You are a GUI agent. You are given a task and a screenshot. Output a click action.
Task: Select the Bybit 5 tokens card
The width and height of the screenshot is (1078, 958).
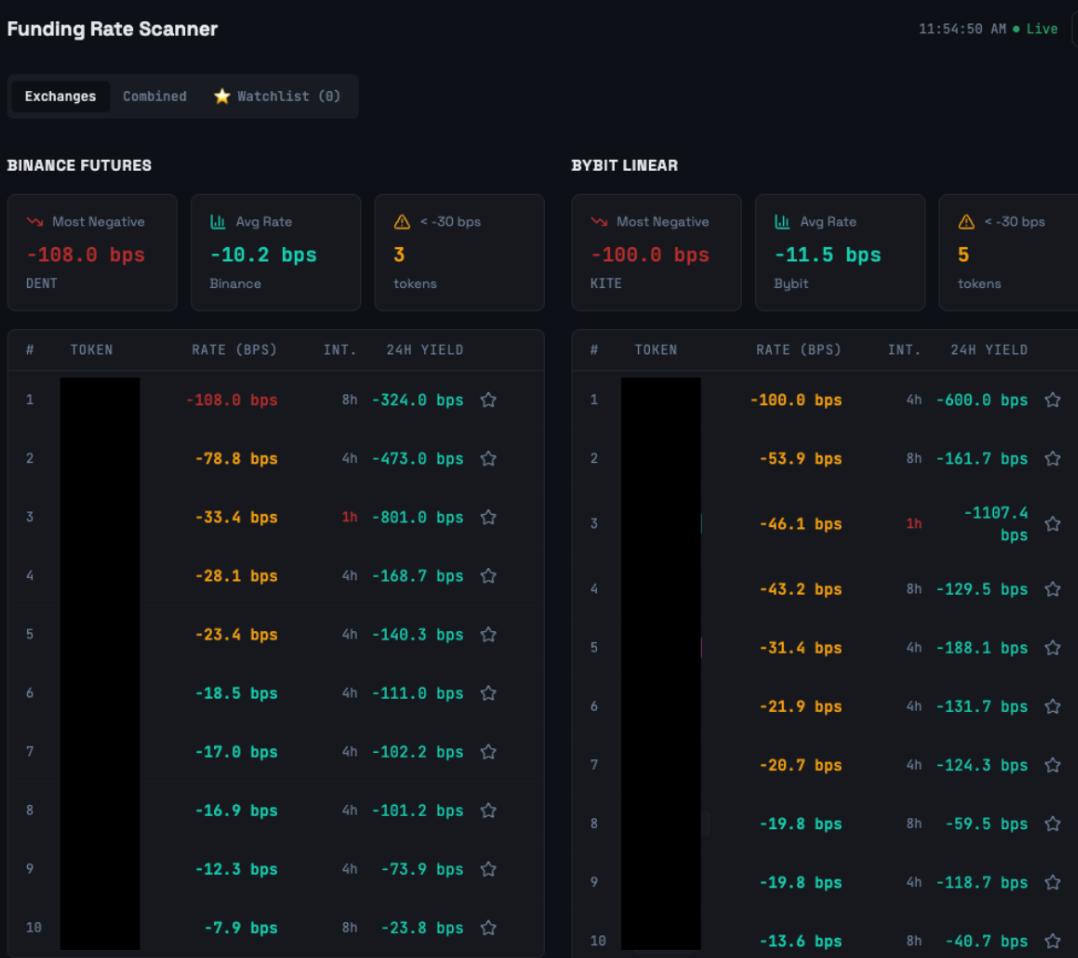point(1009,252)
